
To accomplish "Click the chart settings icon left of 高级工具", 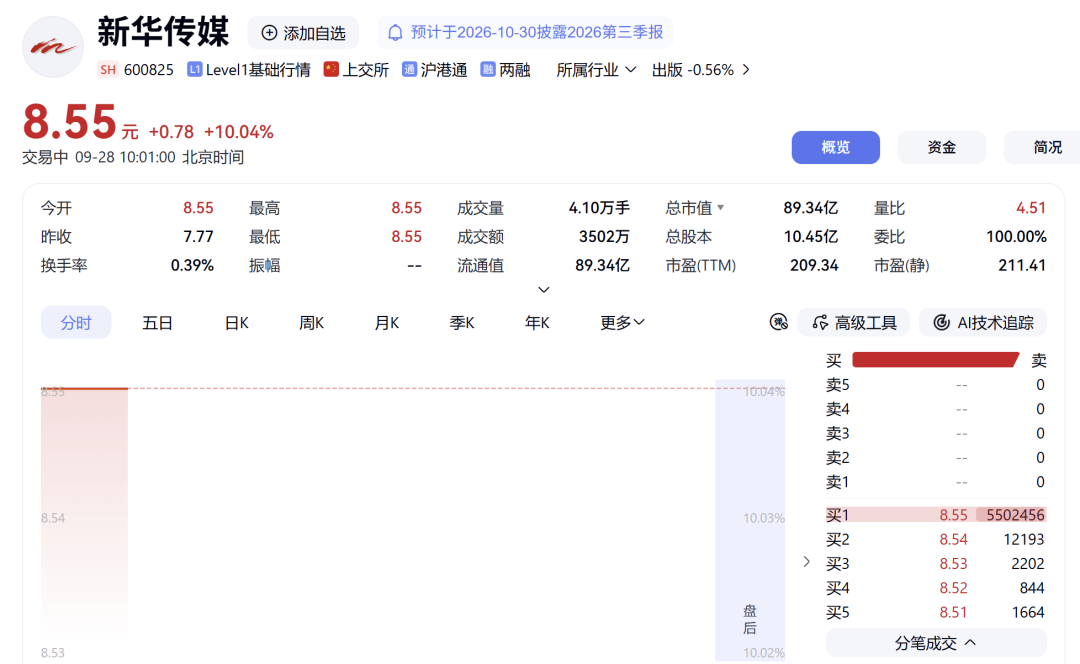I will [778, 322].
